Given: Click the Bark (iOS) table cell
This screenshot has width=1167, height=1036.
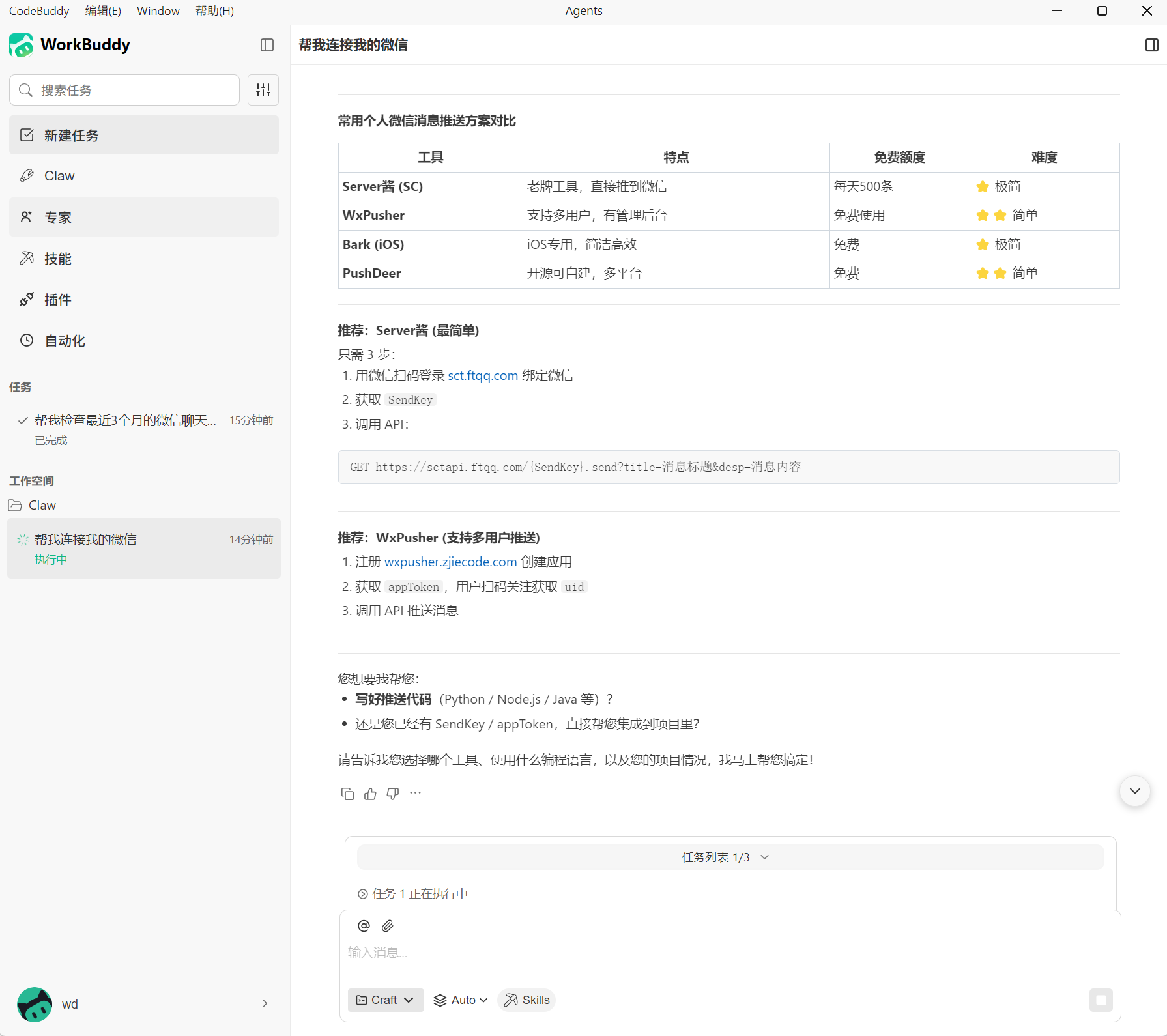Looking at the screenshot, I should 431,245.
